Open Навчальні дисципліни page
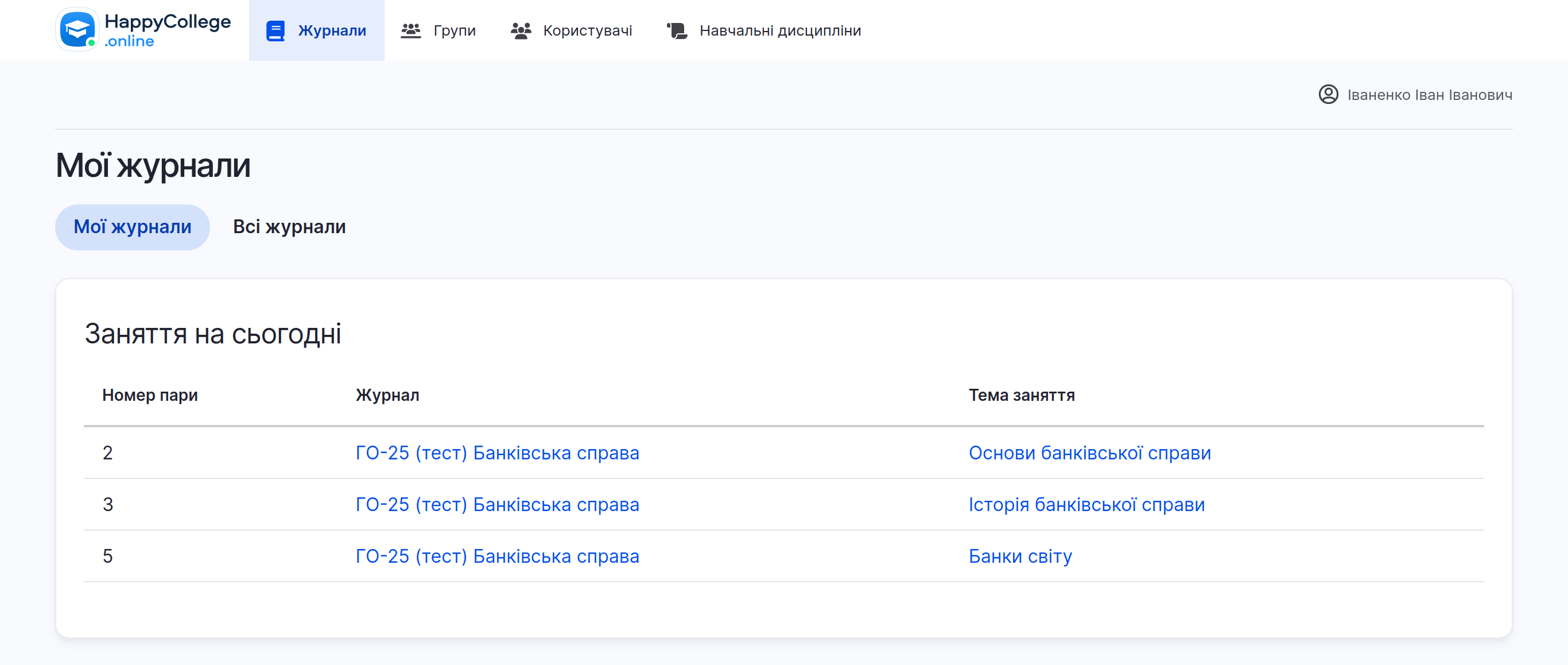Screen dimensions: 1568x665 click(x=780, y=30)
